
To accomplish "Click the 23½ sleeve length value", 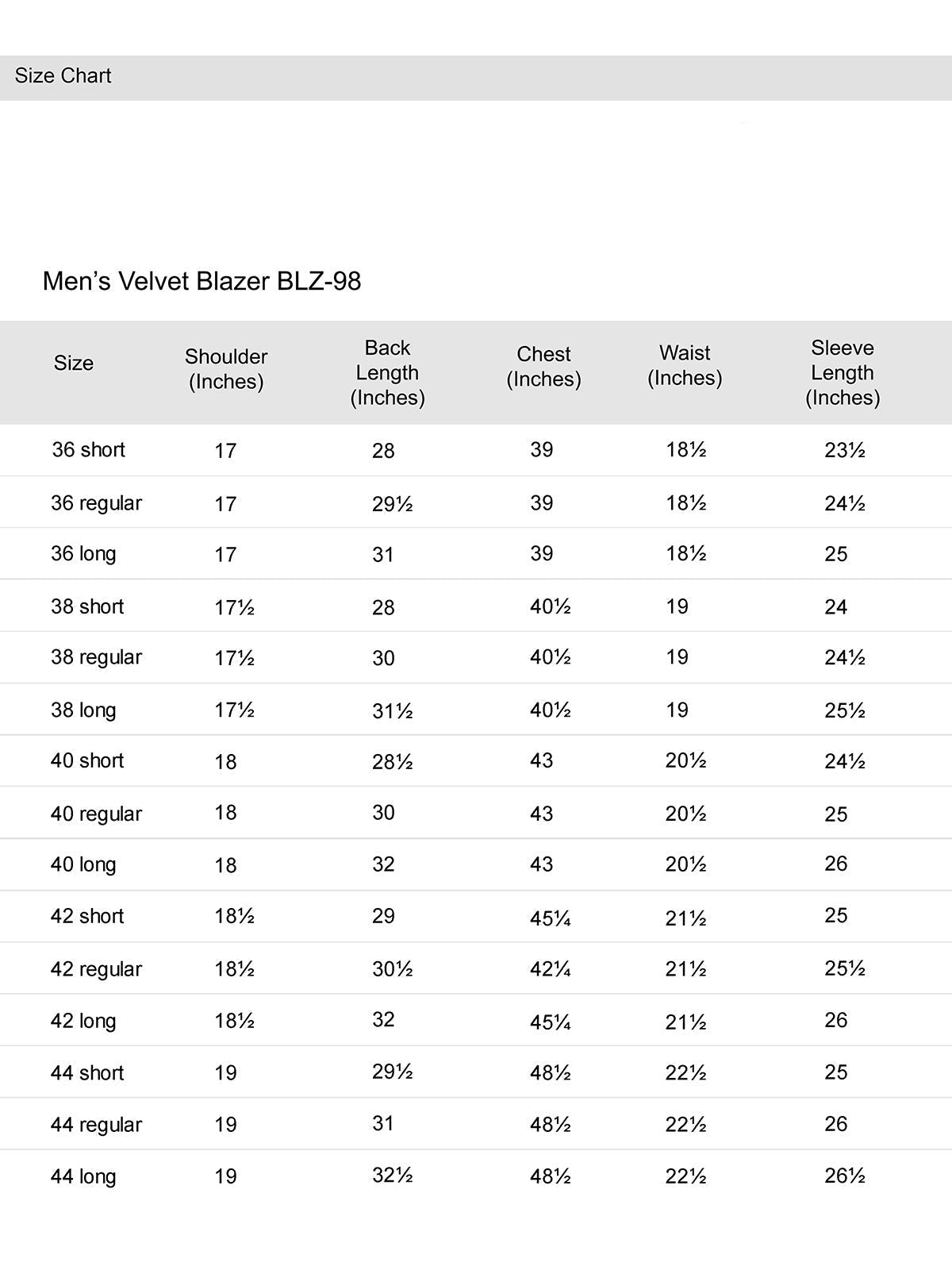I will click(x=844, y=450).
